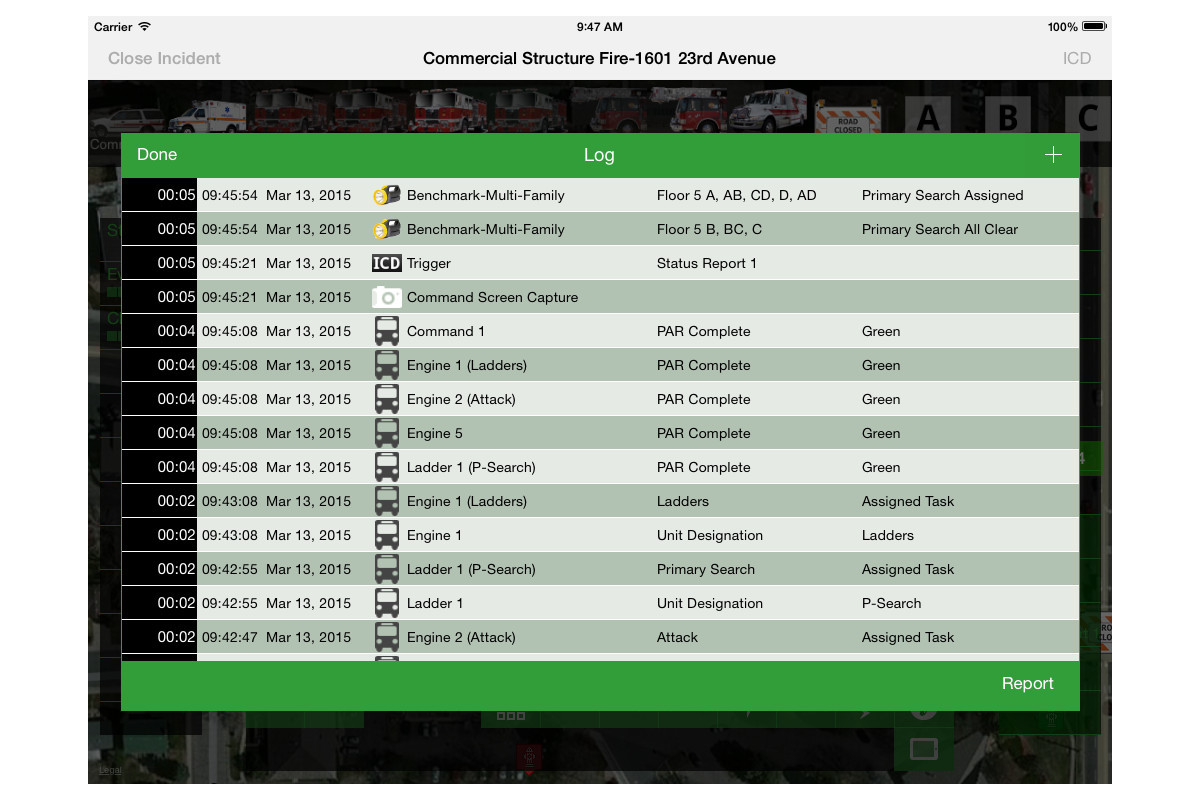Screen dimensions: 1200x800
Task: Click the camera icon for Command Screen Capture
Action: pyautogui.click(x=386, y=298)
